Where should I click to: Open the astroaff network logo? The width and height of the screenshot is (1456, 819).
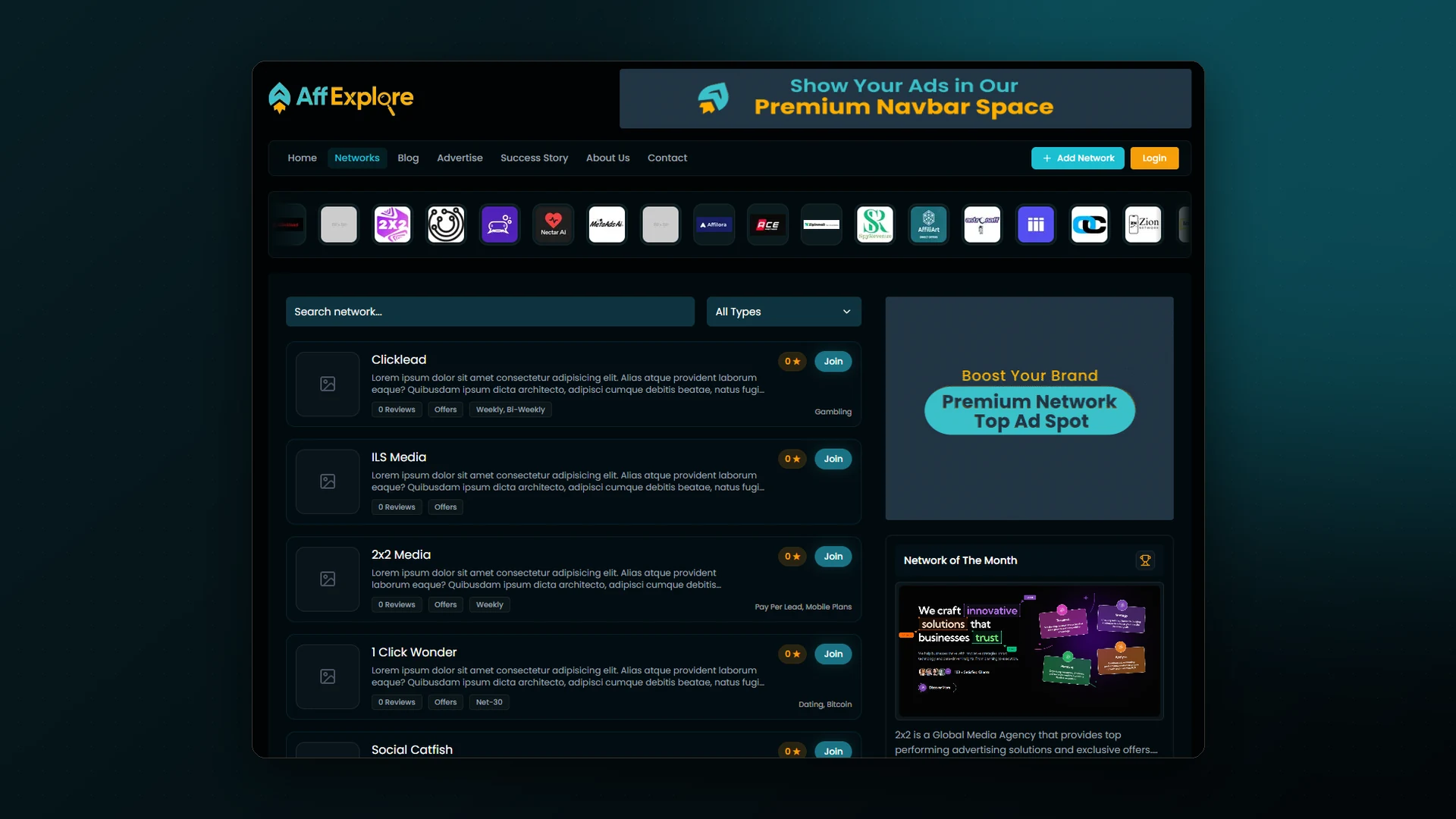pos(982,224)
